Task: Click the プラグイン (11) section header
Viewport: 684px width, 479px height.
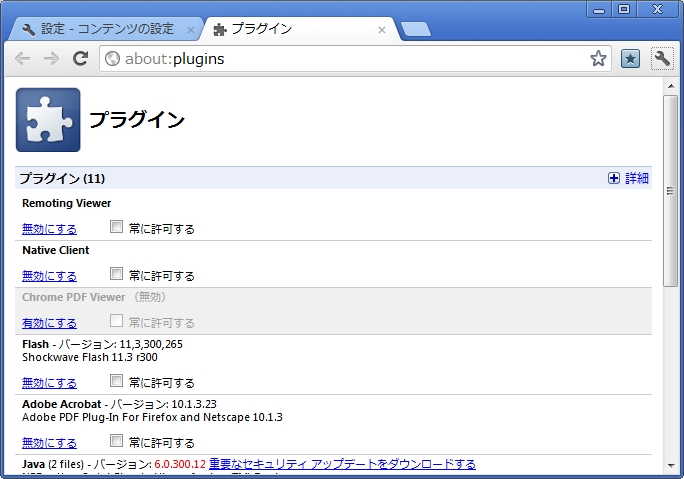Action: (333, 178)
